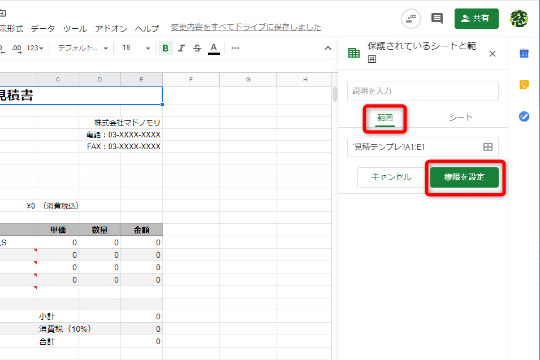The image size is (540, 360).
Task: Select the シート tab
Action: [460, 118]
